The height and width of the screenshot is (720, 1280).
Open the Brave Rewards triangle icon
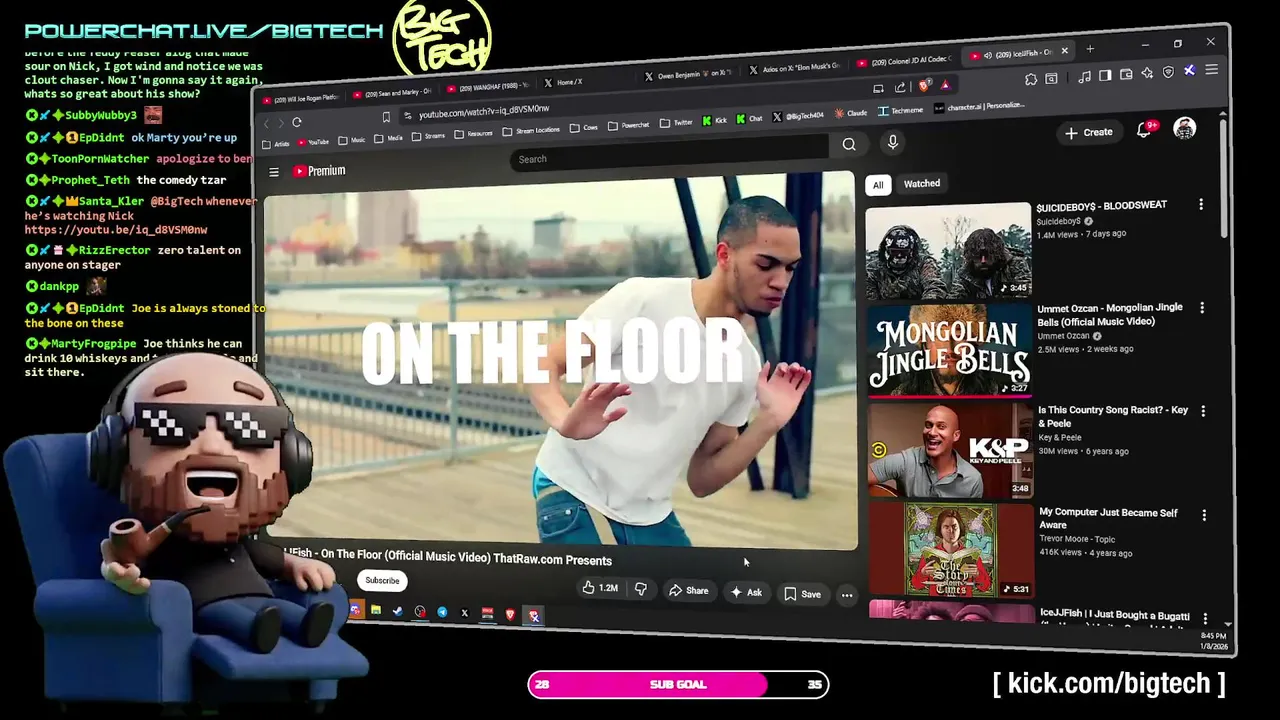pos(945,84)
